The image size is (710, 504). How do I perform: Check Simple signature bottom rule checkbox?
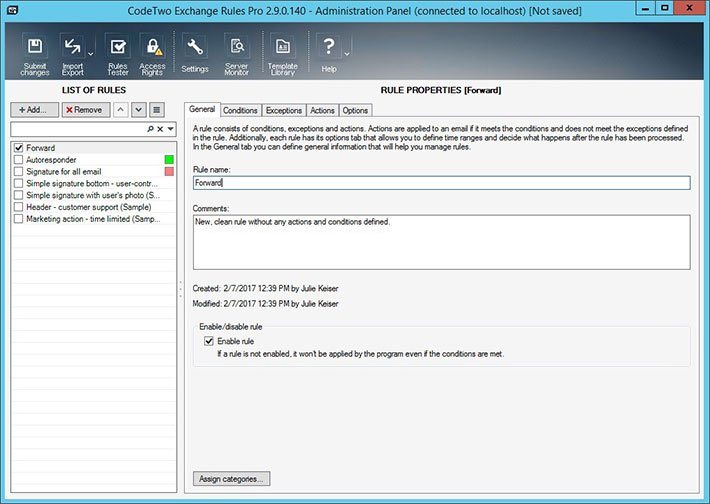19,183
